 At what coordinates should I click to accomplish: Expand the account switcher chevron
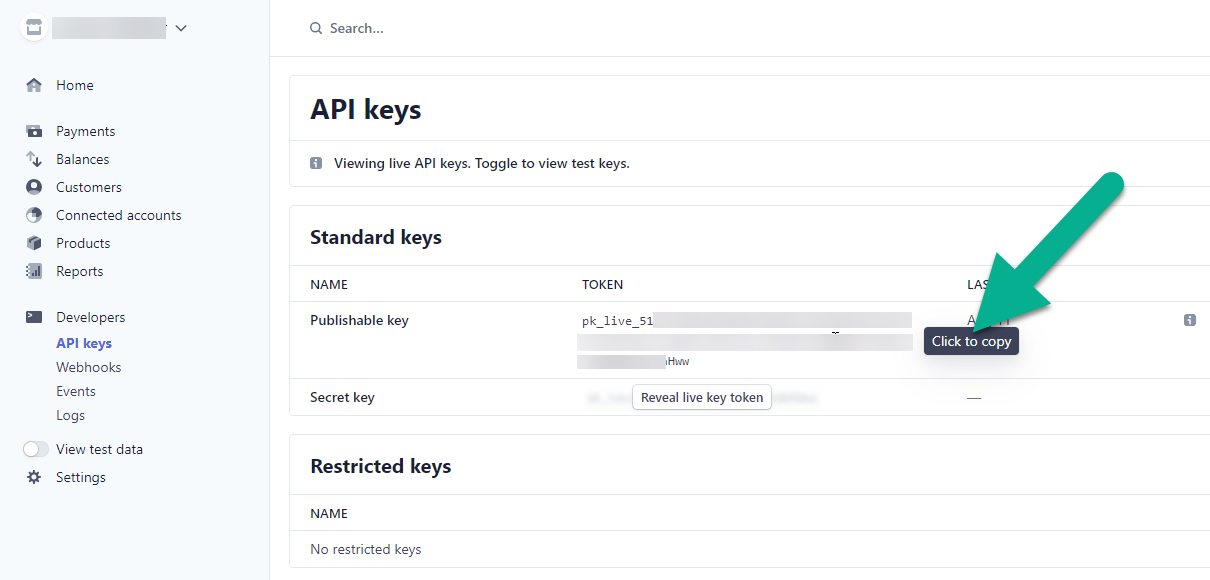coord(181,28)
